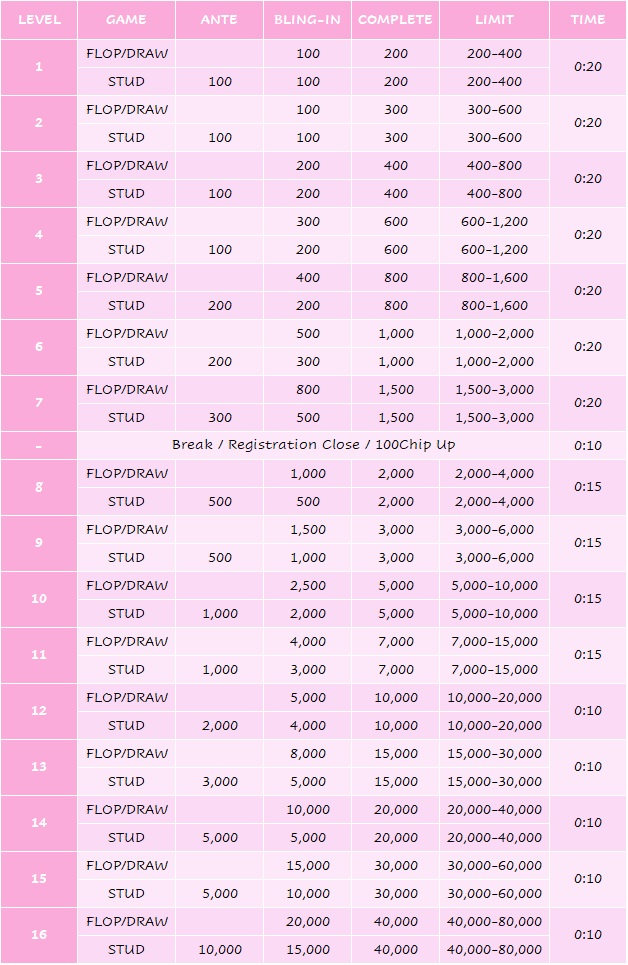Select Level 13 FLOP/DRAW complete 15,000
Viewport: 628px width, 965px height.
pyautogui.click(x=395, y=754)
